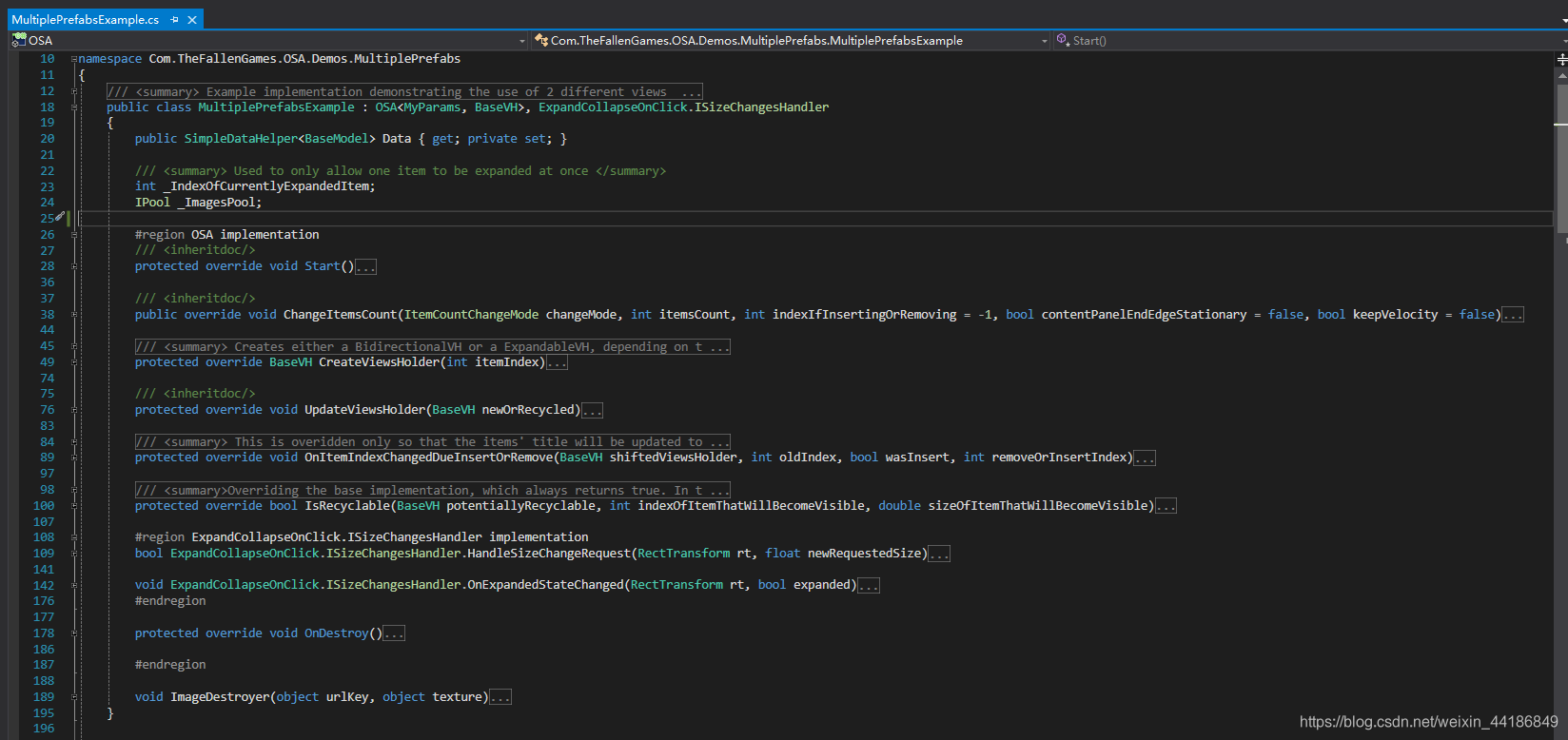This screenshot has height=740, width=1568.
Task: Collapse the ISizeChangesHandler region at line 108
Action: click(x=74, y=537)
